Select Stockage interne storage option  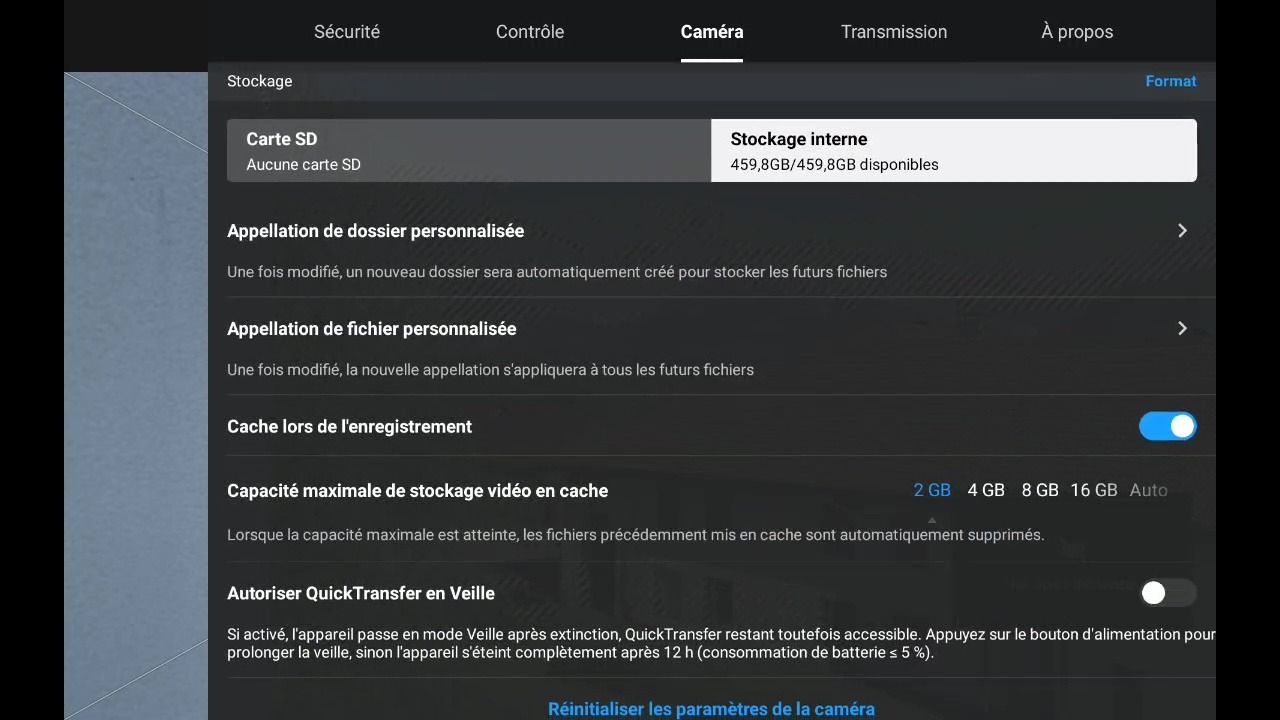[x=954, y=151]
